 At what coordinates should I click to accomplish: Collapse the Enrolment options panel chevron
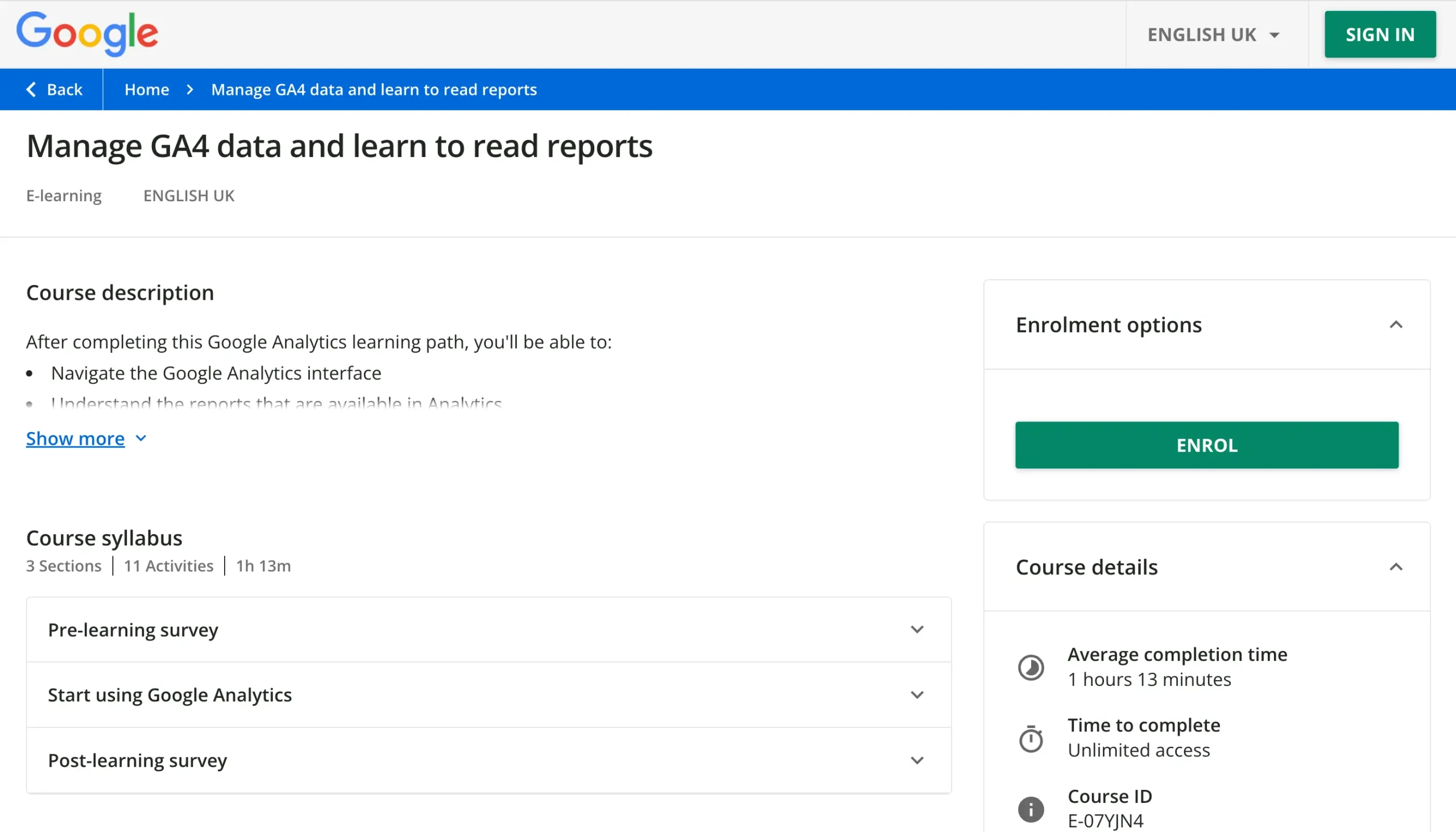1396,325
